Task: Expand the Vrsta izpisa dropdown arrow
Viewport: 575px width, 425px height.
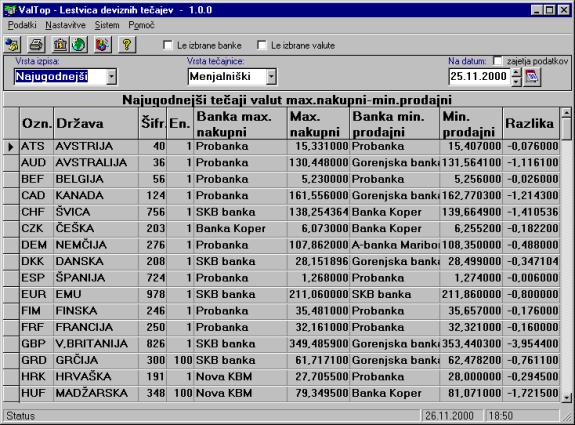Action: click(111, 77)
